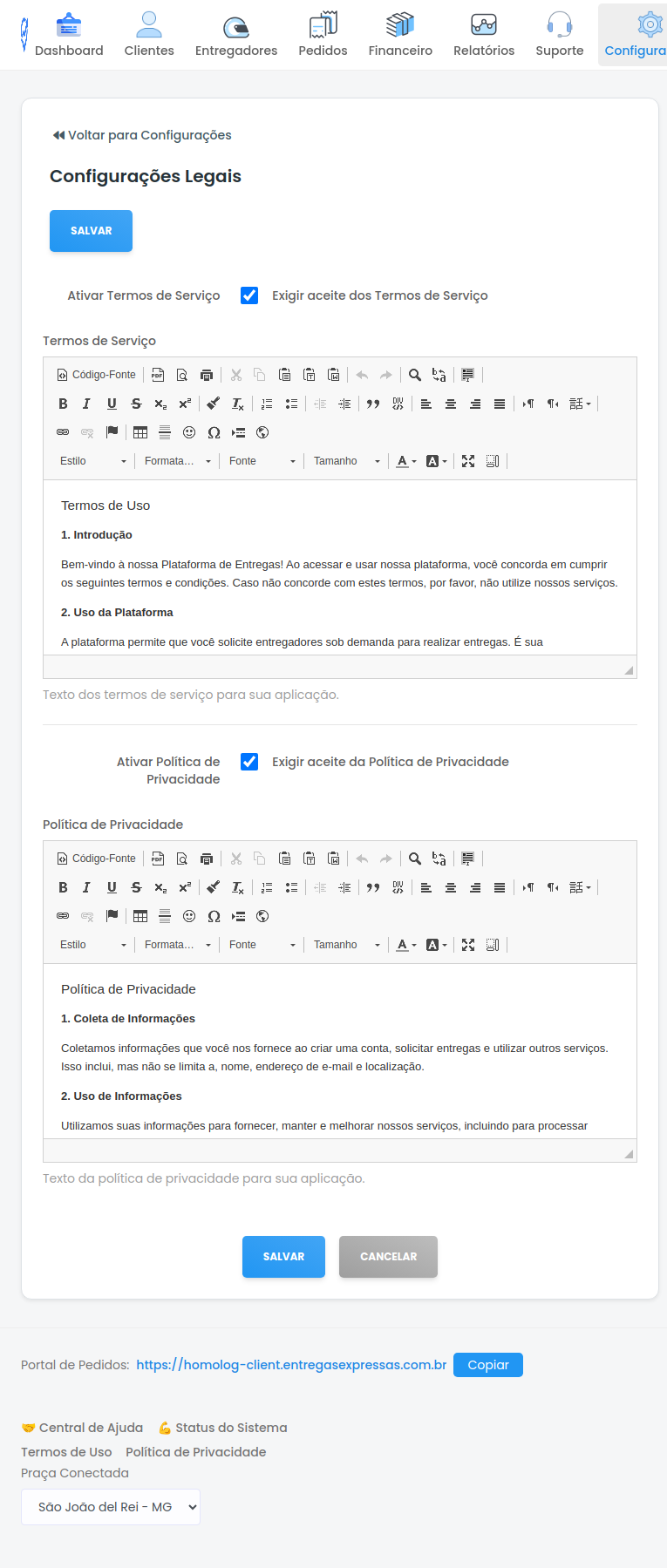Apply Strikethrough in Termos de Serviço editor

point(136,404)
